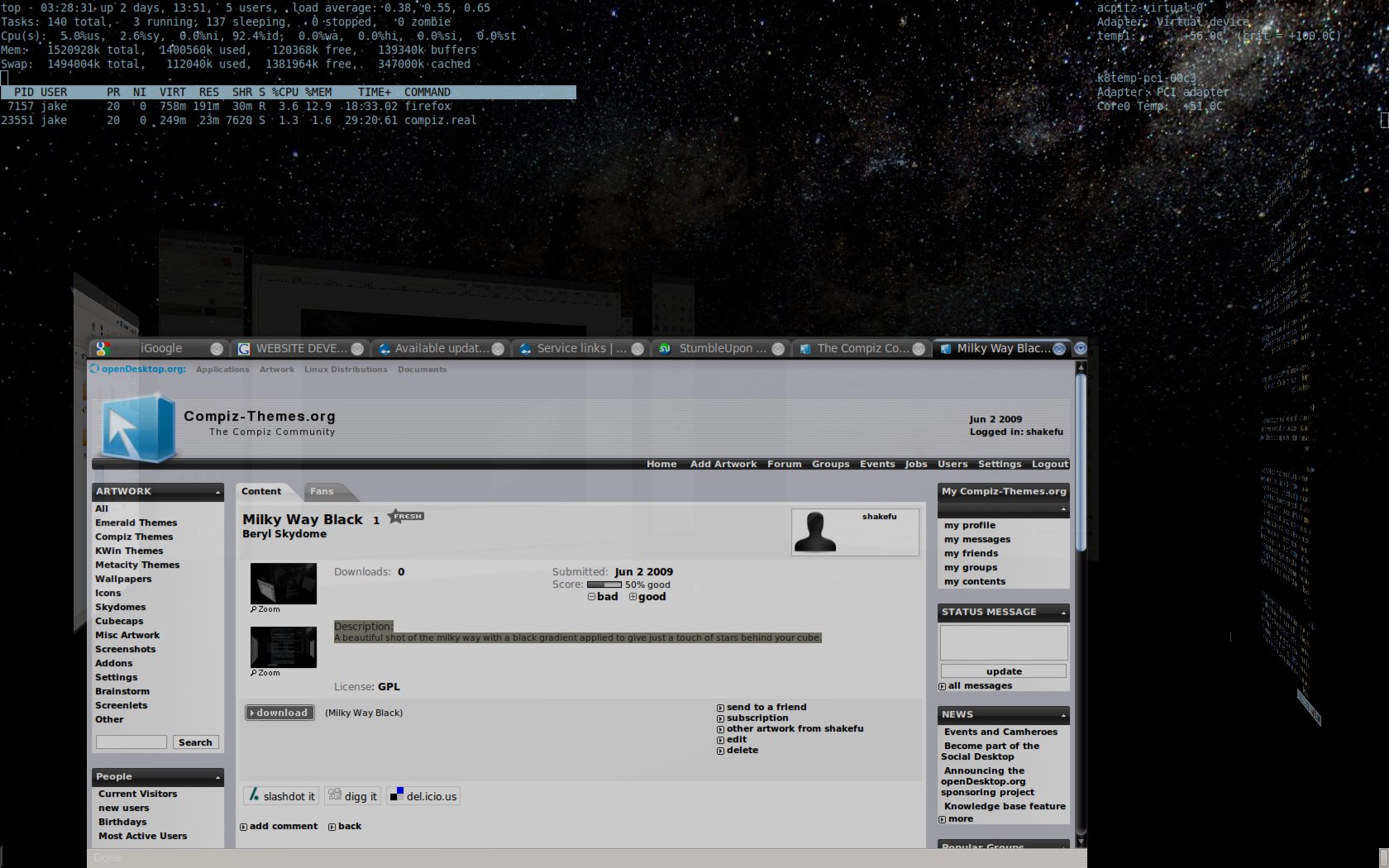Open Groups in site menu
This screenshot has height=868, width=1389.
tap(830, 465)
